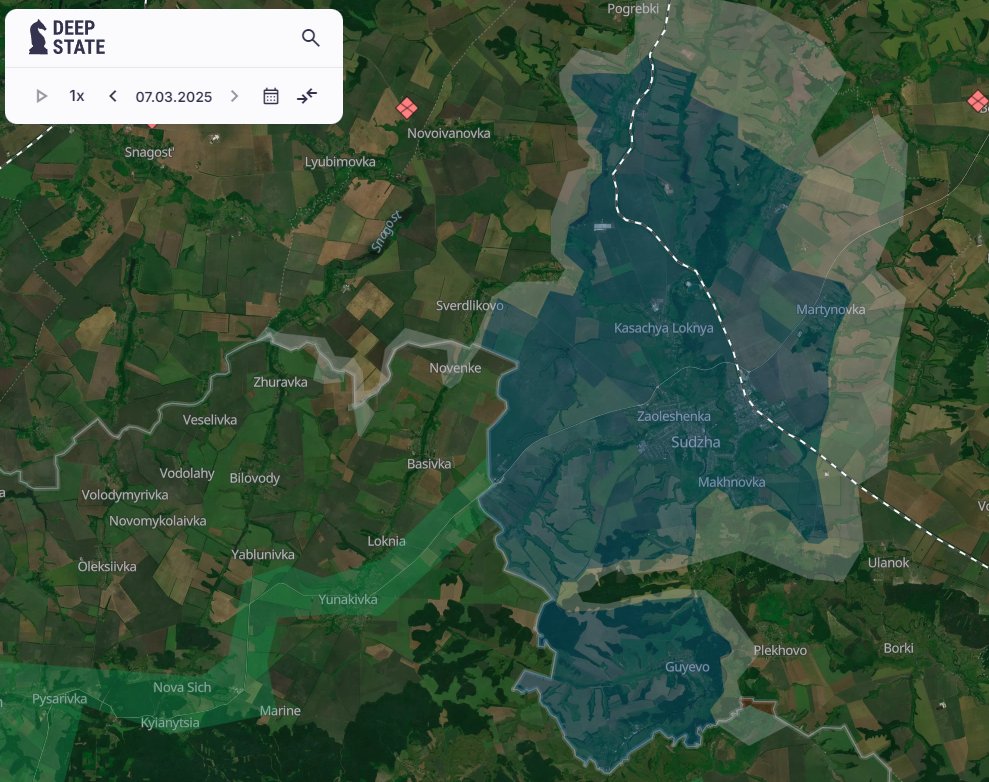Click the Loknia label

point(386,541)
